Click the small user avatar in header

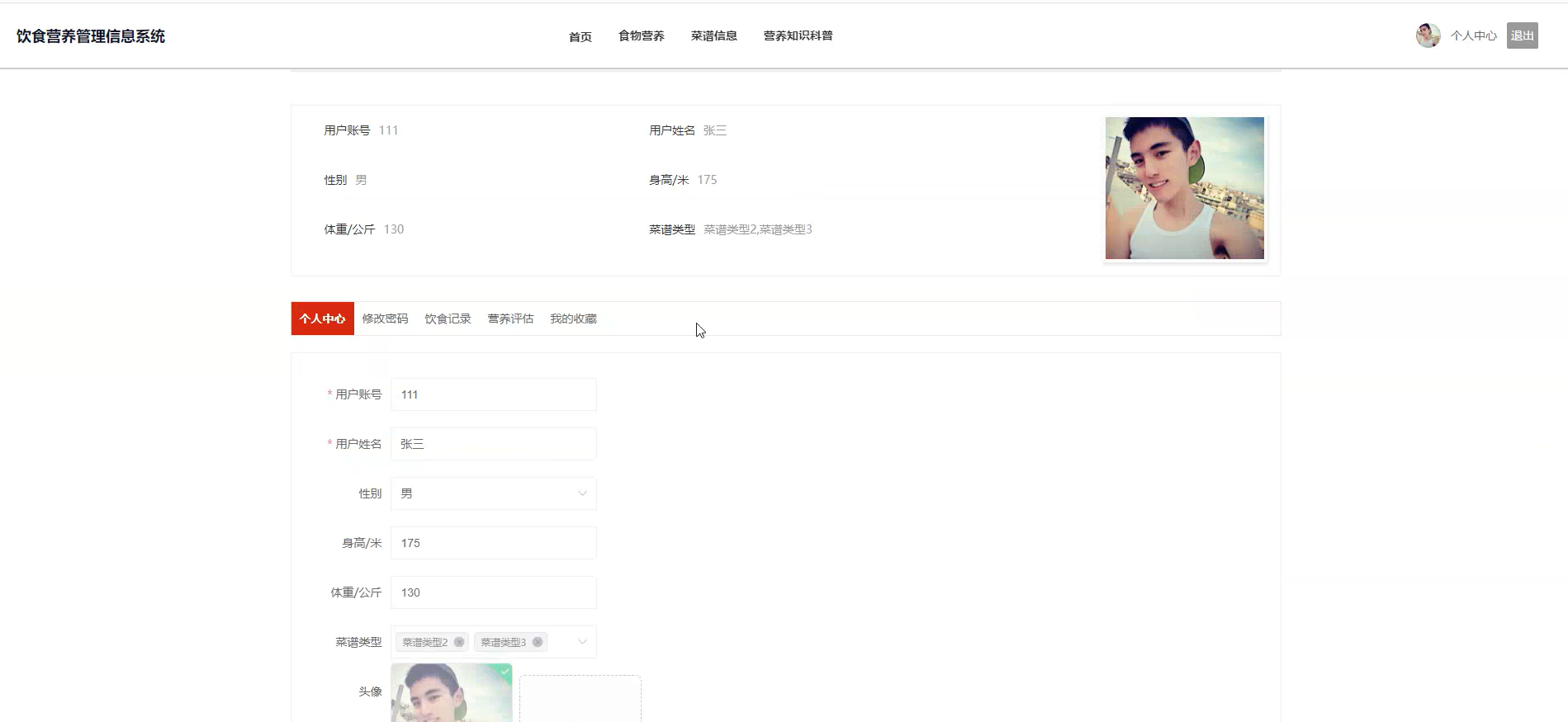[x=1428, y=35]
